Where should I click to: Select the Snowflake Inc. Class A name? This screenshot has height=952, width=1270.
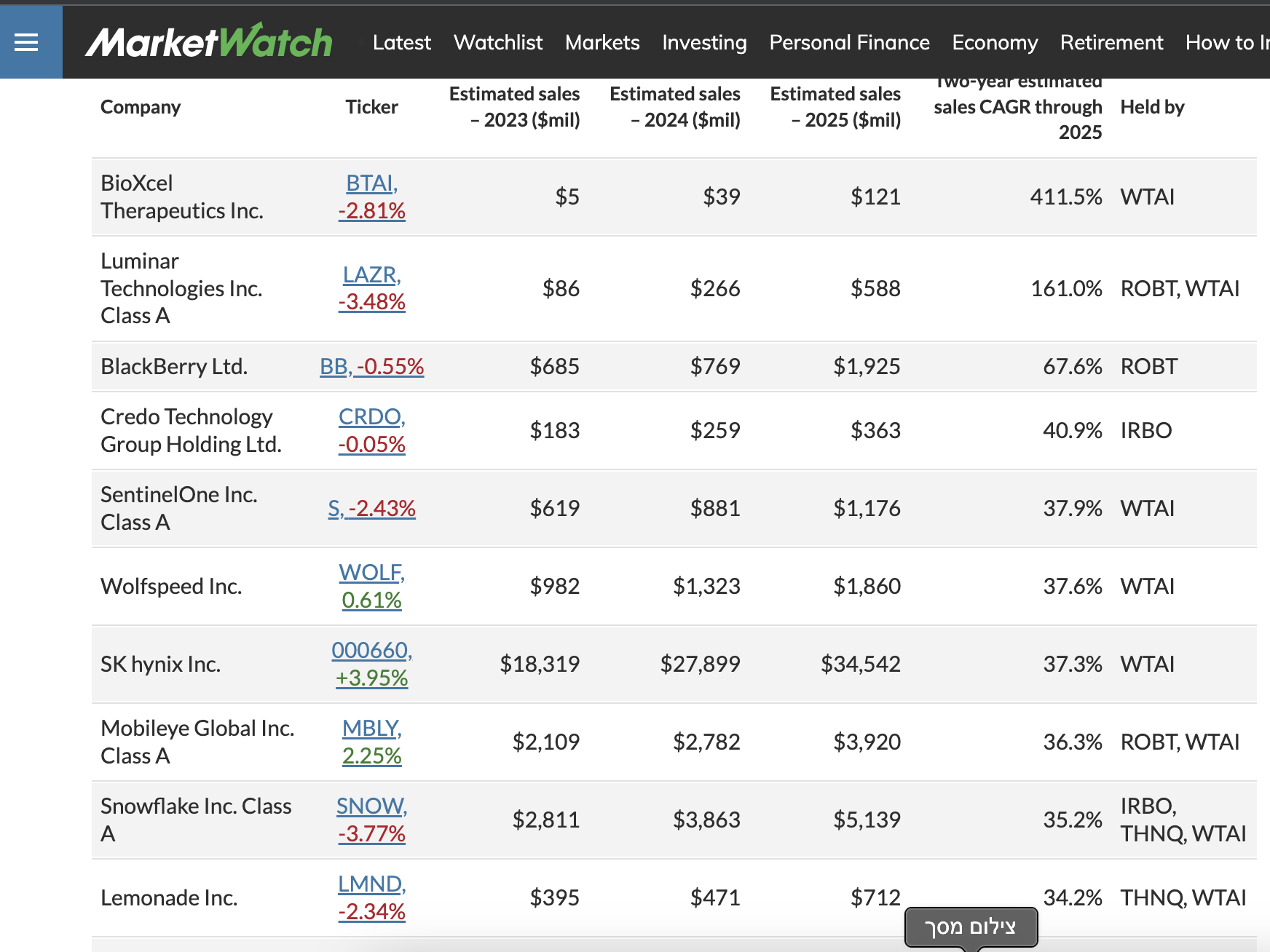tap(196, 820)
